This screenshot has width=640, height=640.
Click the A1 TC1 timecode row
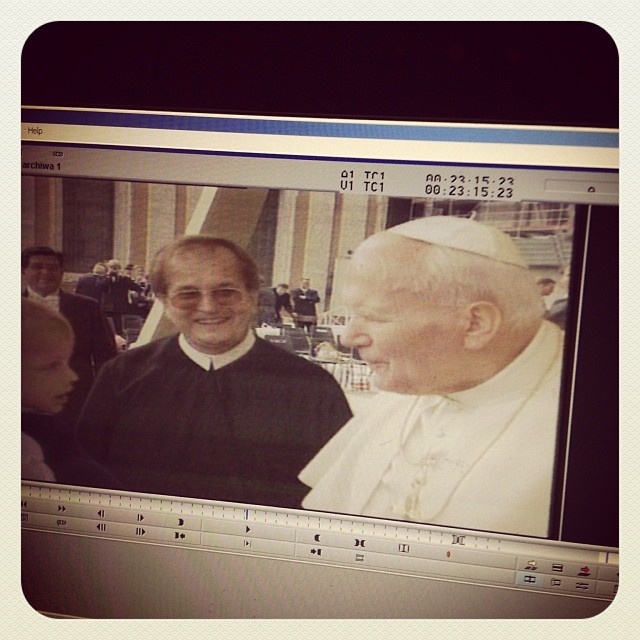pyautogui.click(x=427, y=178)
